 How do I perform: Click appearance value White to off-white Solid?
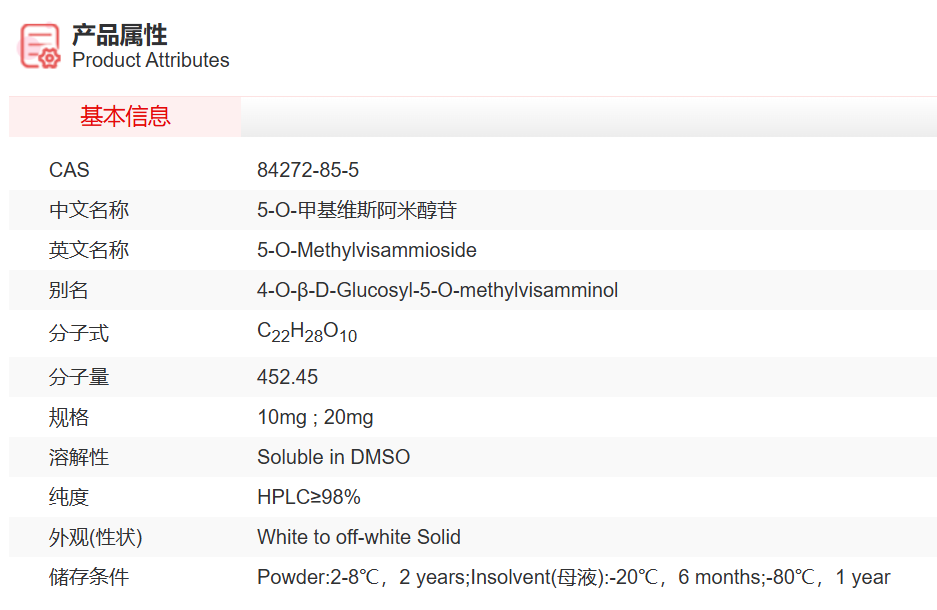(358, 537)
